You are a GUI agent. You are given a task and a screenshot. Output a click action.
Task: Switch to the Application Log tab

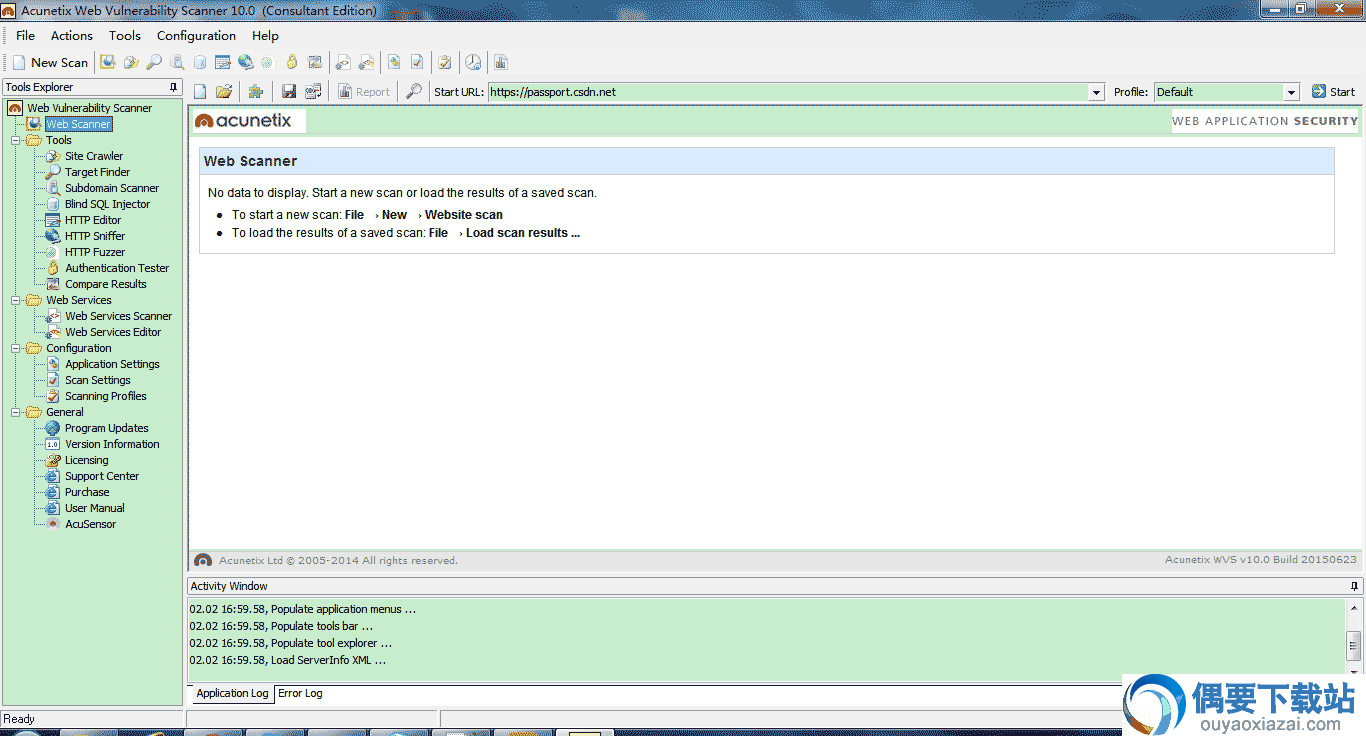pyautogui.click(x=232, y=693)
